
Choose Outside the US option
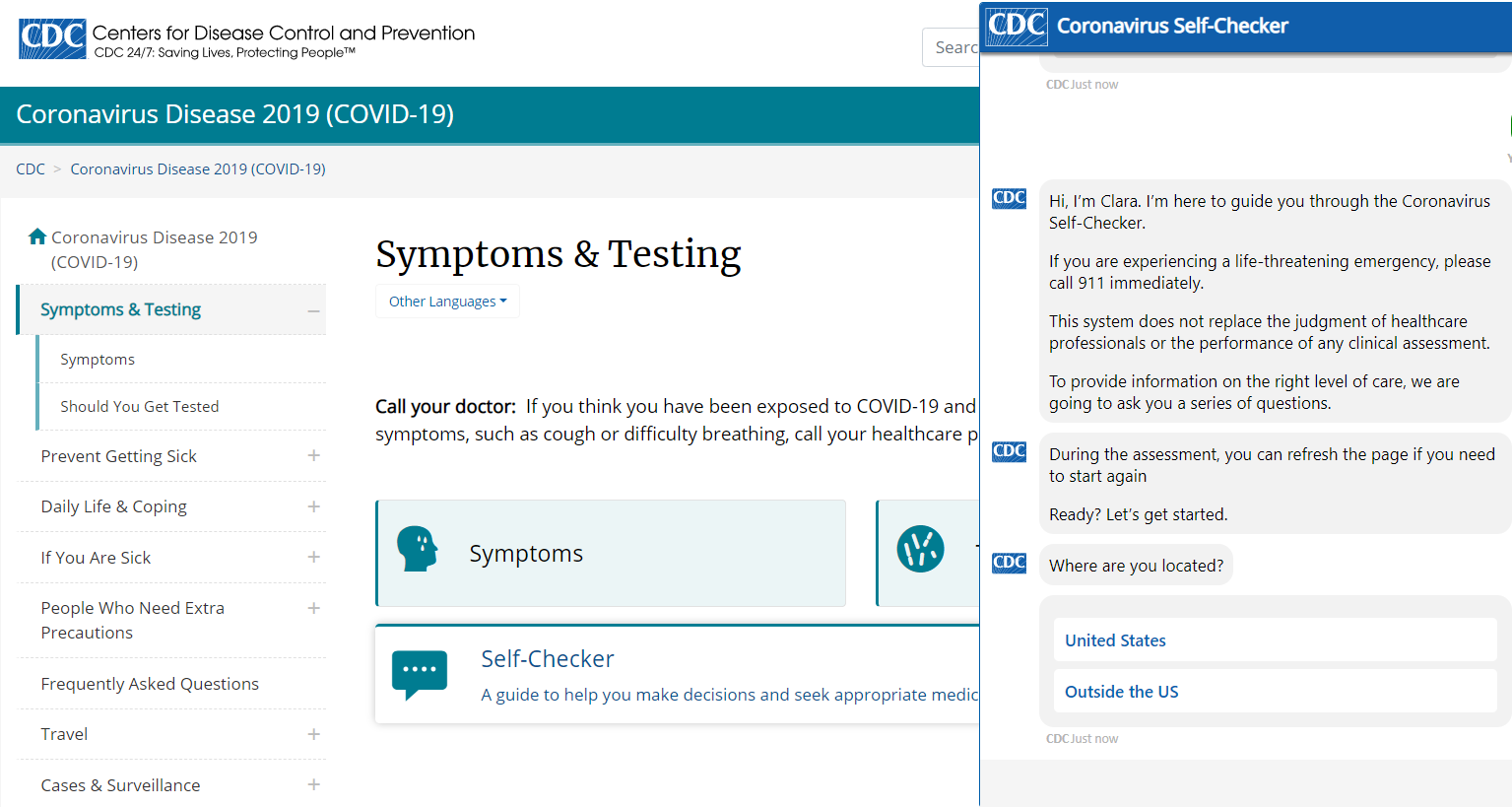tap(1275, 692)
